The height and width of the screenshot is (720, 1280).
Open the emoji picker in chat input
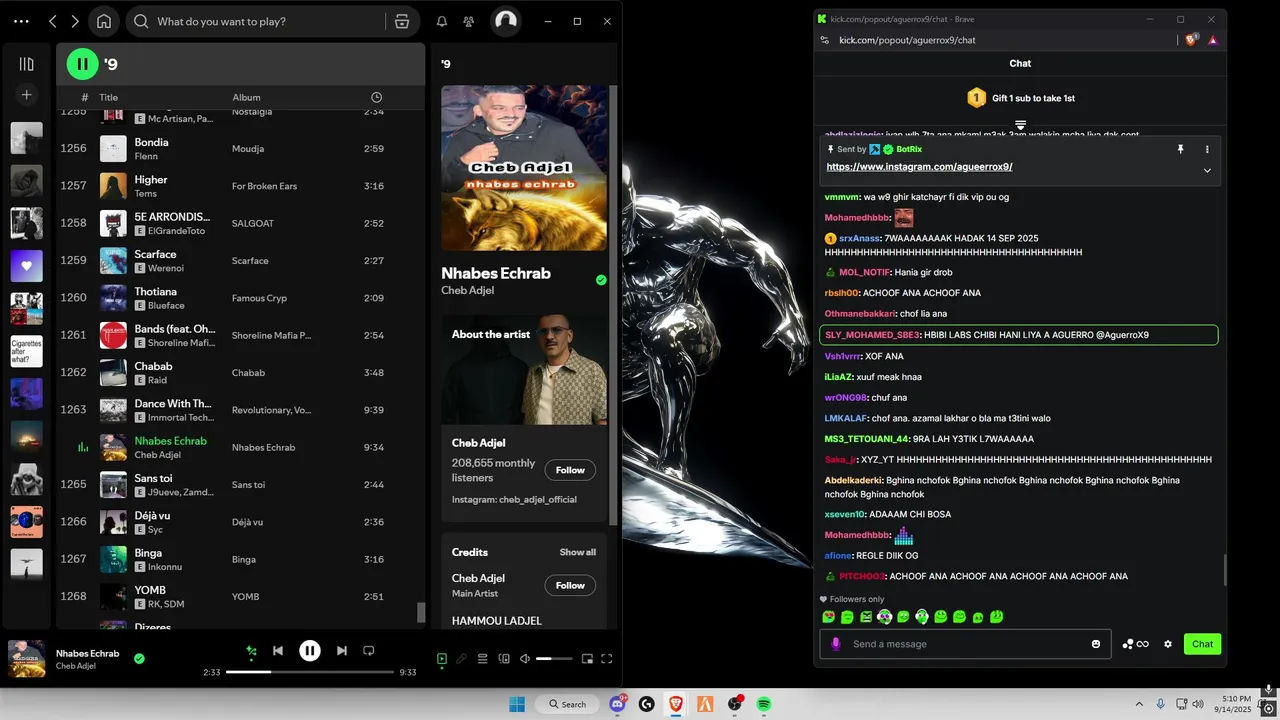[x=1096, y=644]
